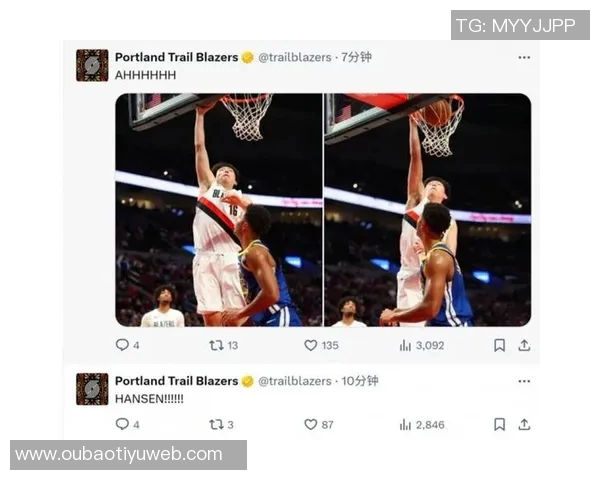
Task: Open Trail Blazers avatar on first tweet
Action: tap(92, 65)
